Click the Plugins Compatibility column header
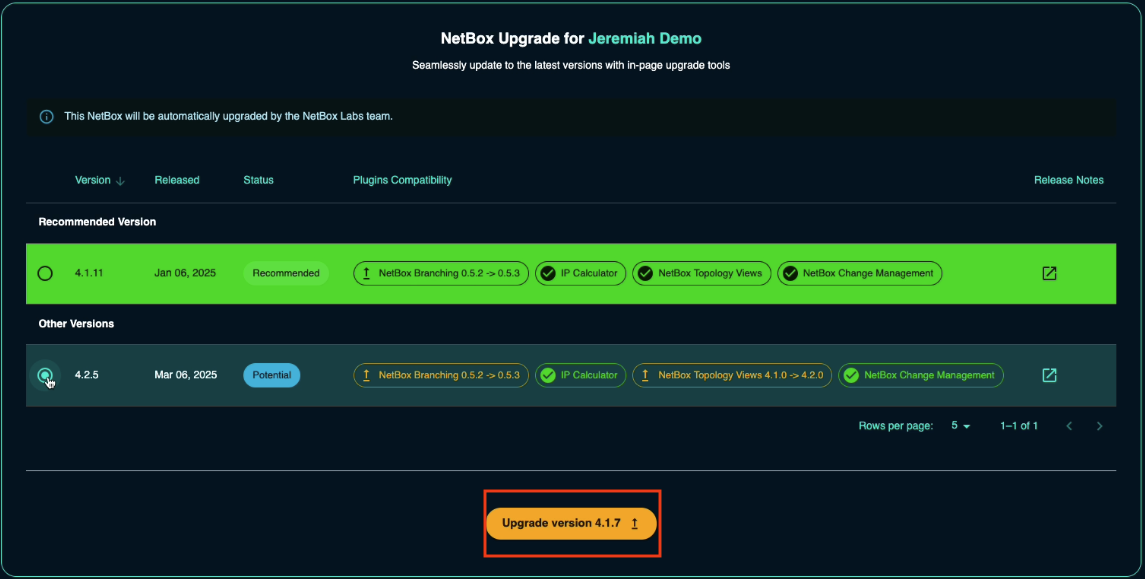 [402, 180]
